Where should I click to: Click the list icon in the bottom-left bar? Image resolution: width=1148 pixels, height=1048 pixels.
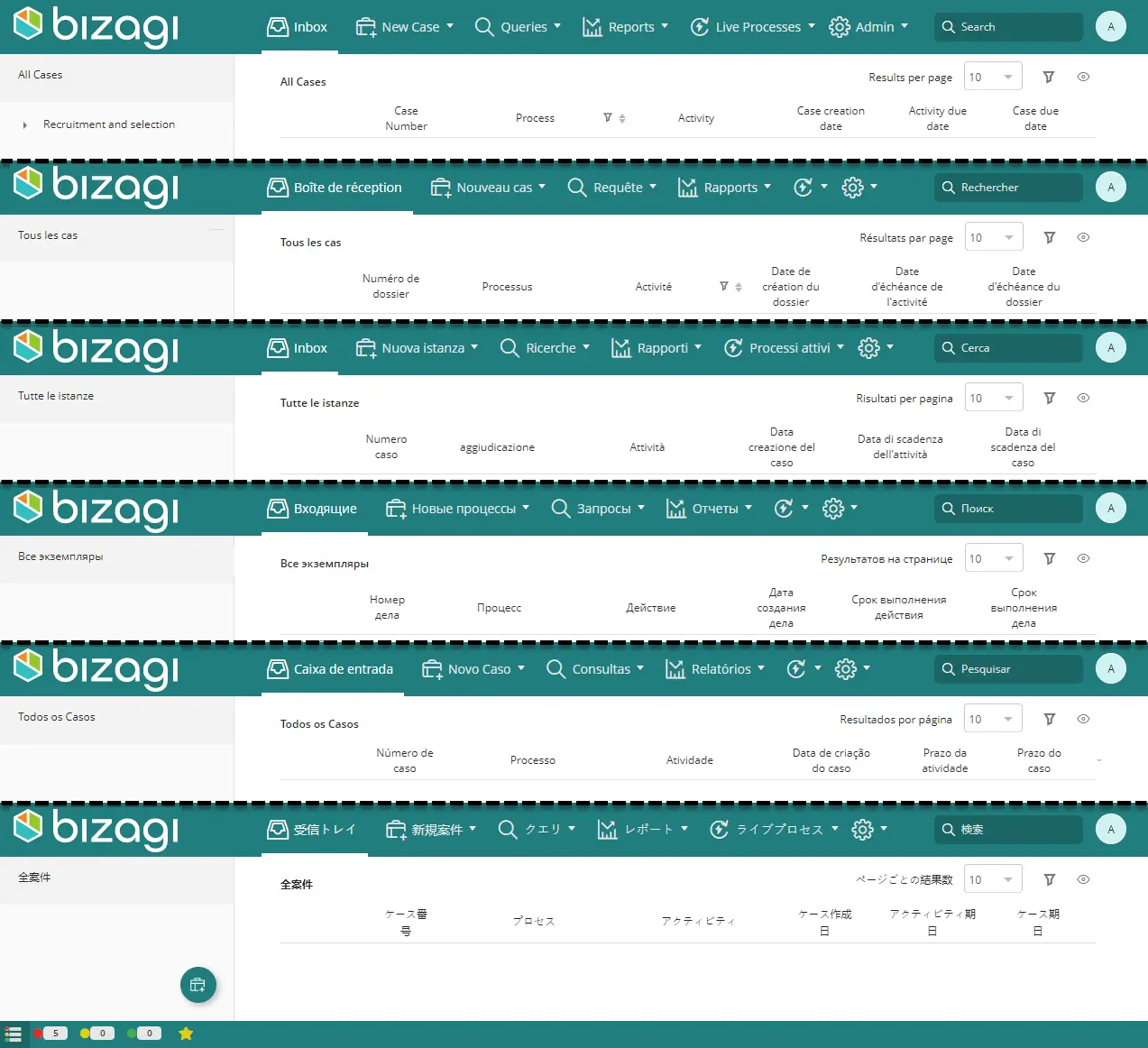[x=14, y=1034]
